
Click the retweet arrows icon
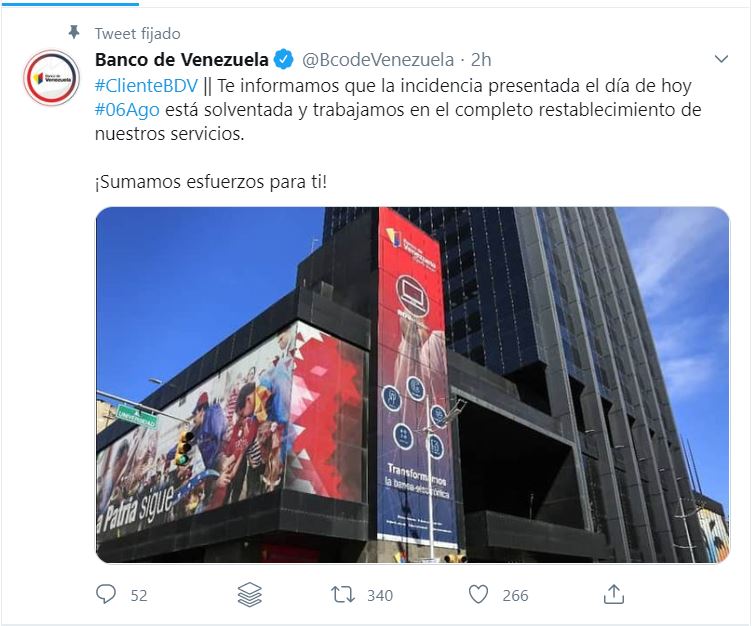point(343,595)
